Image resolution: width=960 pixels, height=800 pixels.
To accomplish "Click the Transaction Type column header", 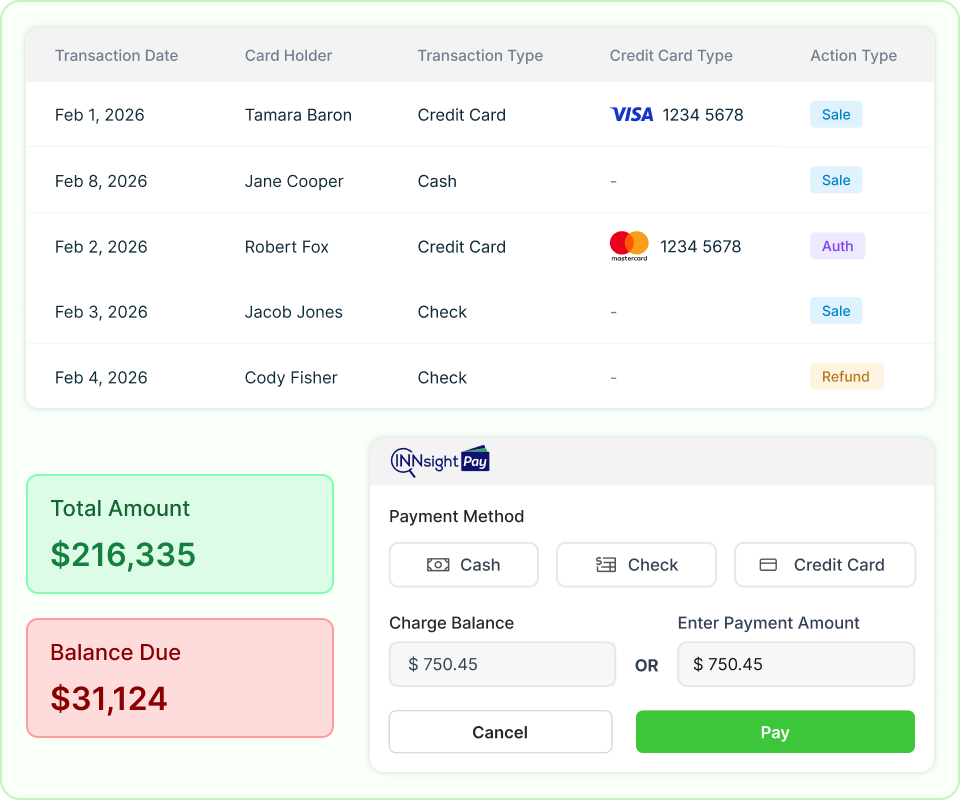I will tap(480, 56).
